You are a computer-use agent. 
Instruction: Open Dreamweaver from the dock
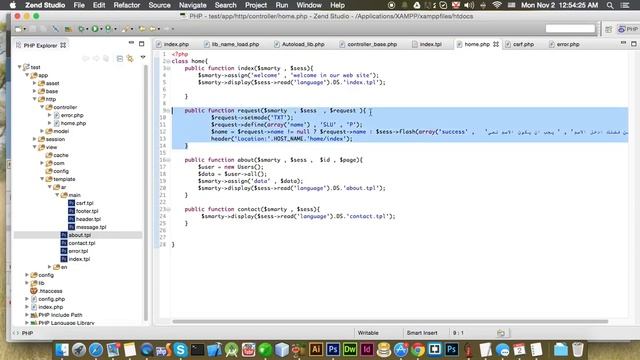click(349, 350)
